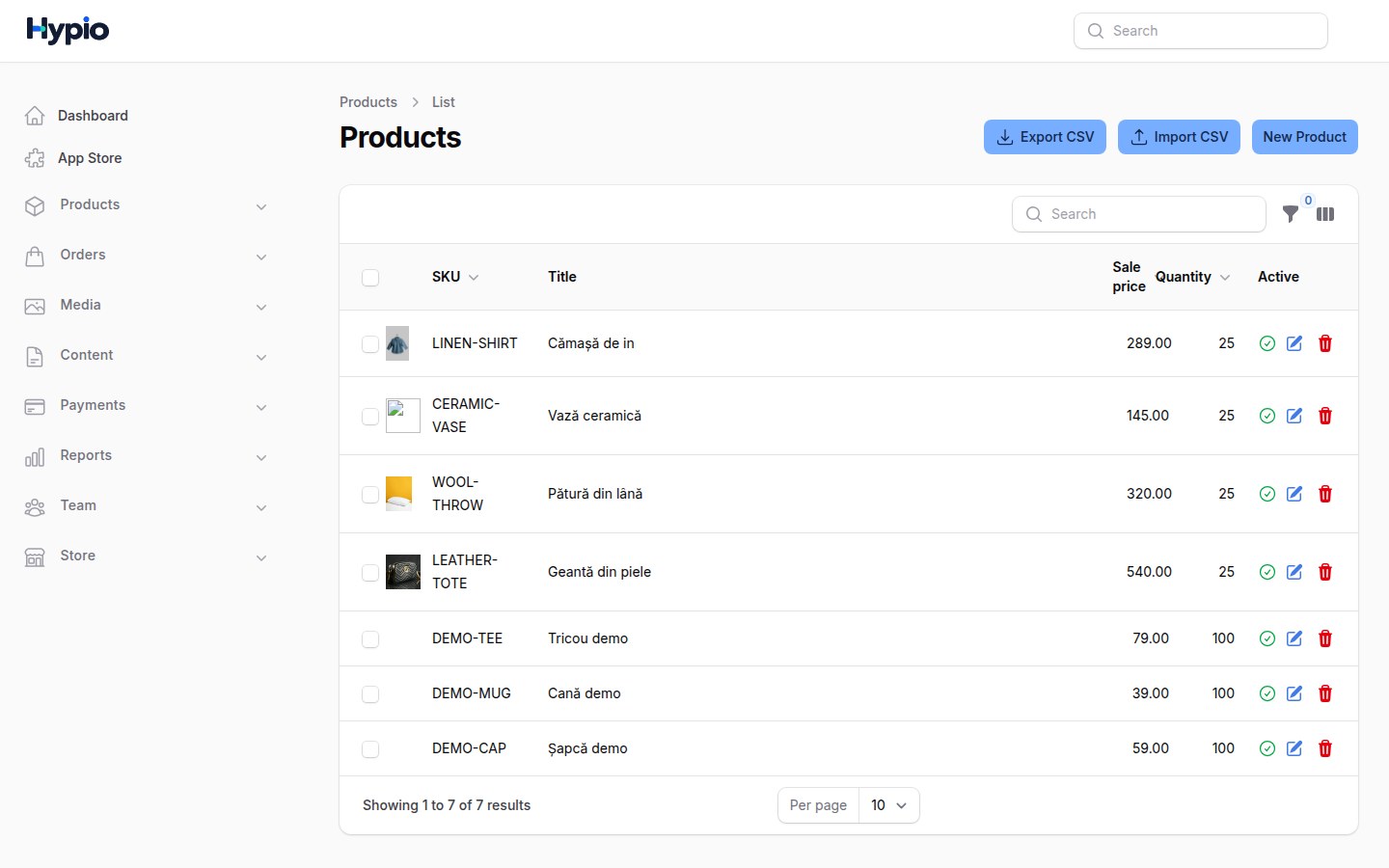Open the LEATHER-TOTE product thumbnail
The height and width of the screenshot is (868, 1389).
click(403, 572)
